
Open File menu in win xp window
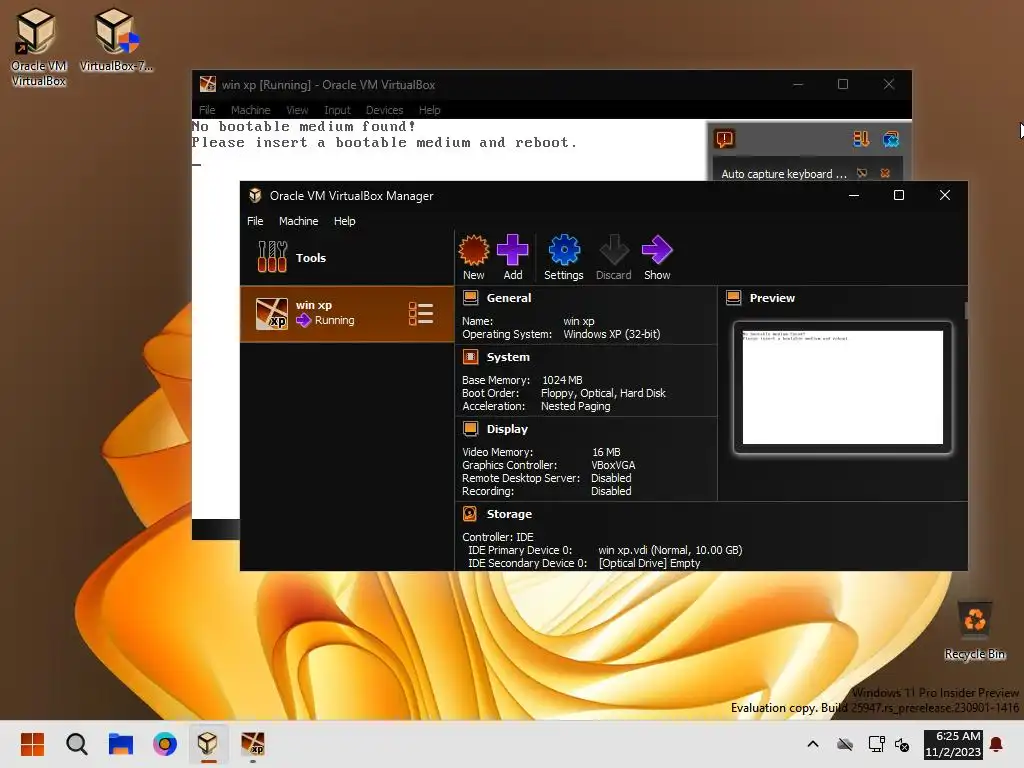point(207,110)
